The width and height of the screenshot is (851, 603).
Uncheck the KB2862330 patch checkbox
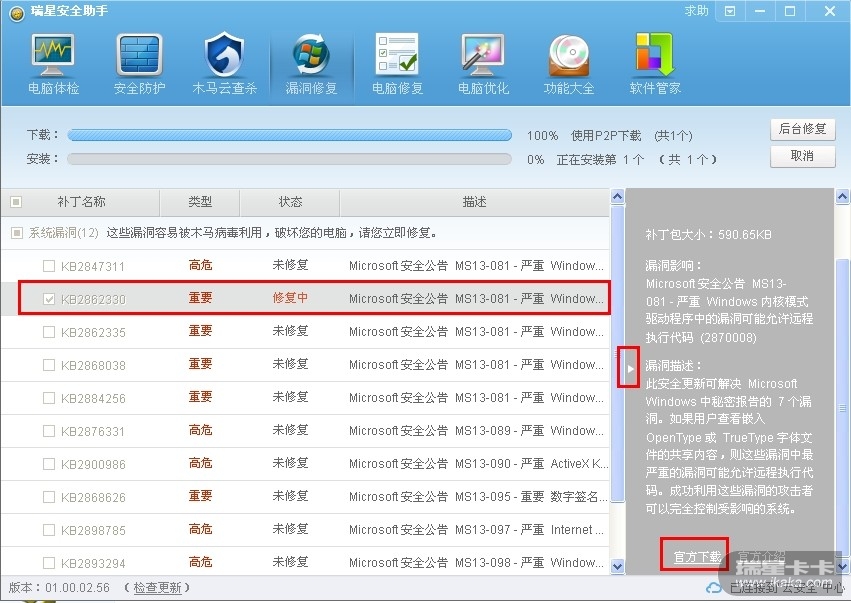pyautogui.click(x=49, y=299)
